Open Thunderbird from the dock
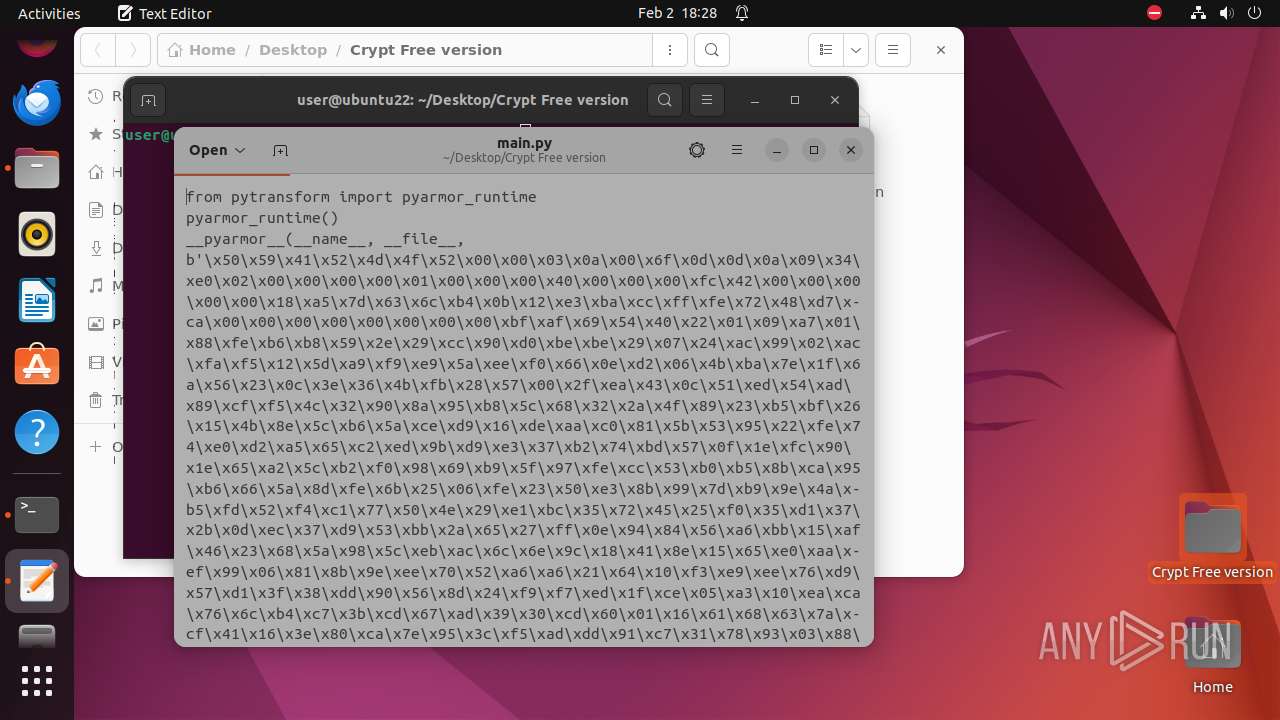The height and width of the screenshot is (720, 1280). click(x=37, y=102)
